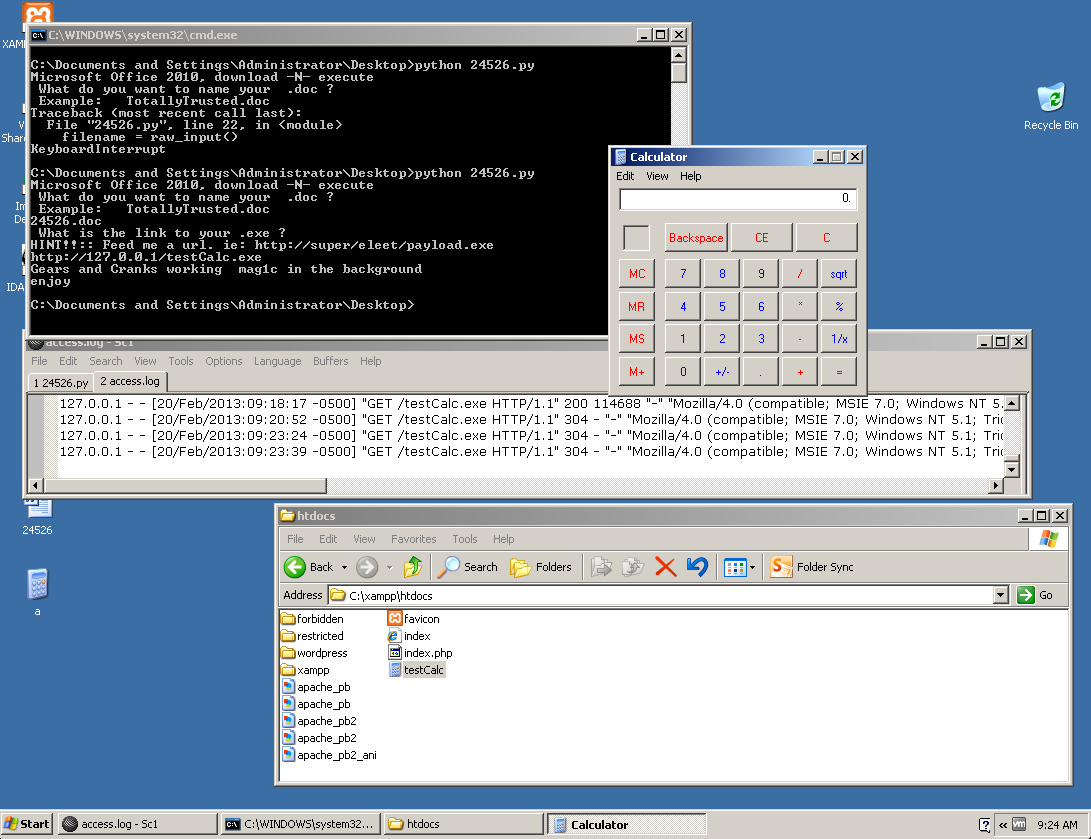Open Search in htdocs toolbar

pyautogui.click(x=468, y=567)
